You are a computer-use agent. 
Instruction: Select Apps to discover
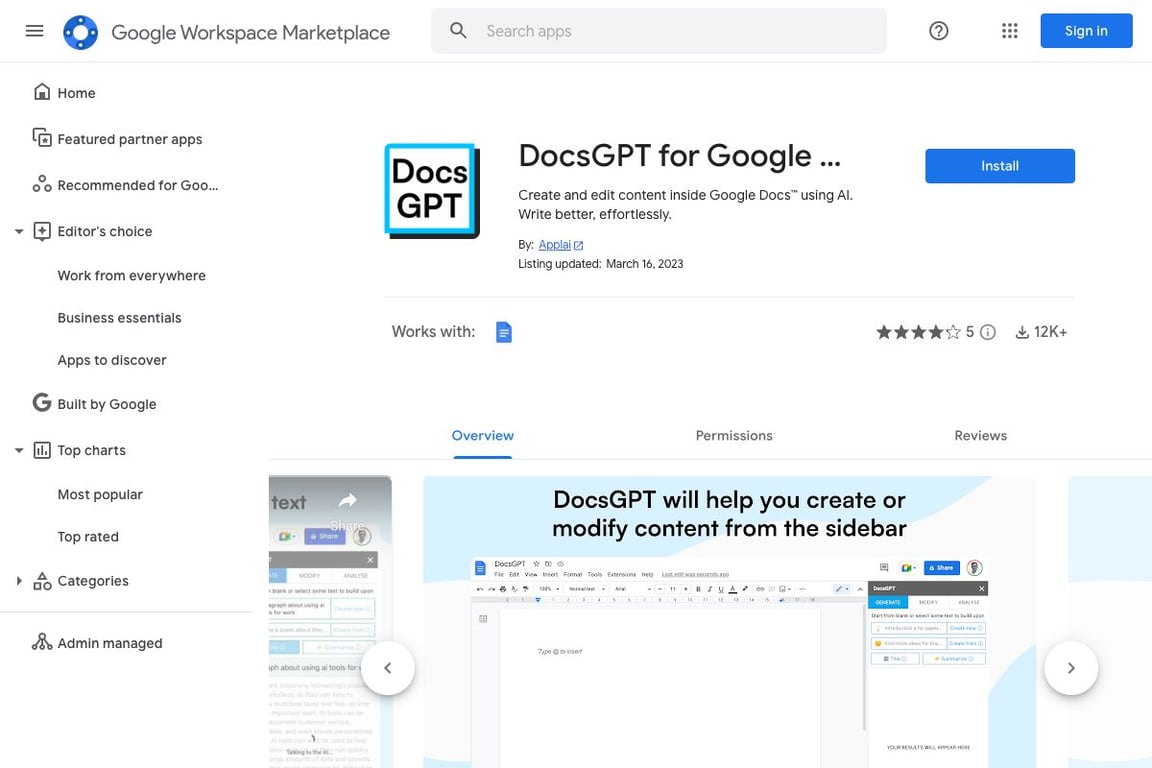click(x=112, y=360)
